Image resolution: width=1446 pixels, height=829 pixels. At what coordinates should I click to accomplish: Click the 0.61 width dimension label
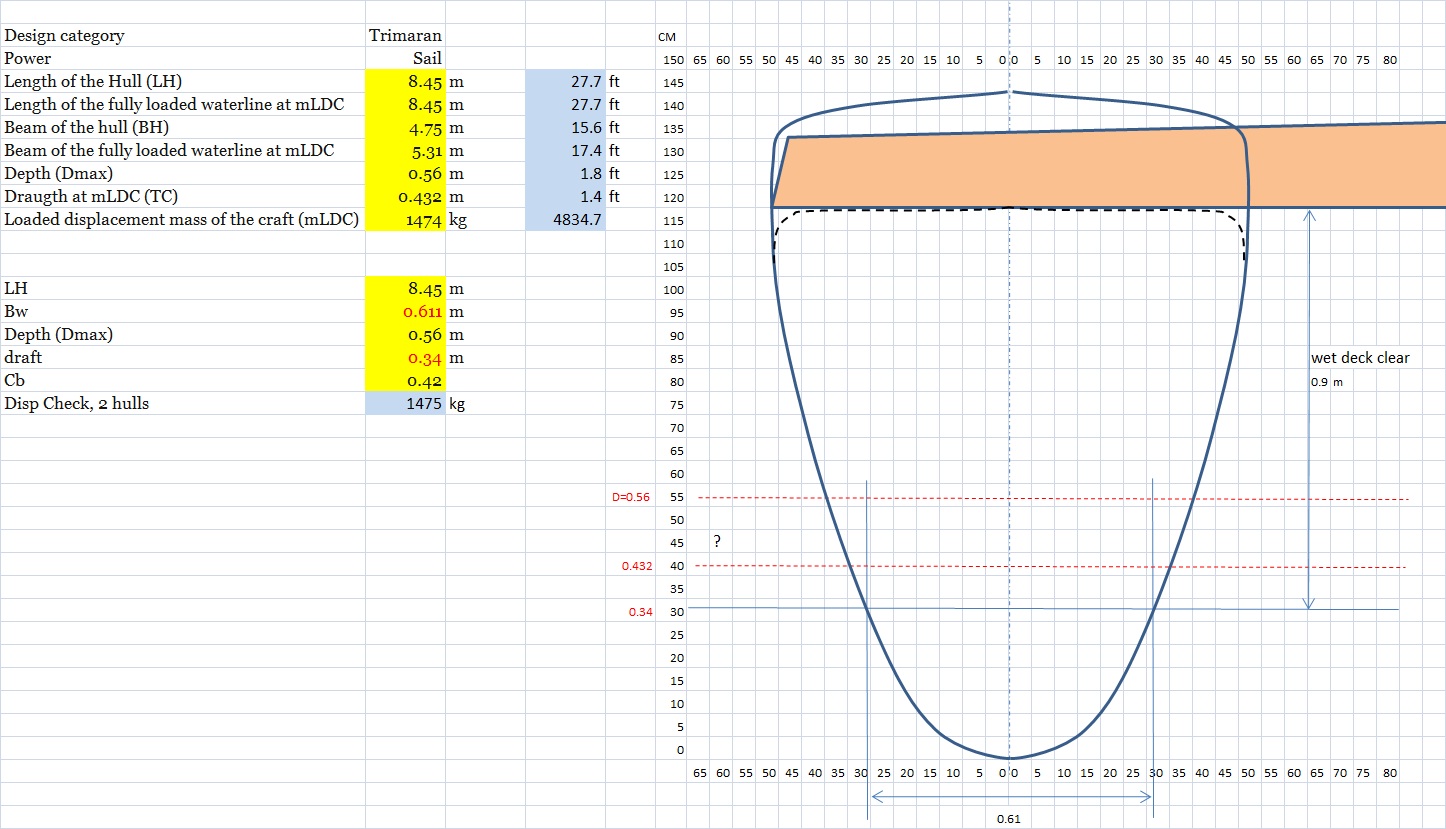(1008, 819)
